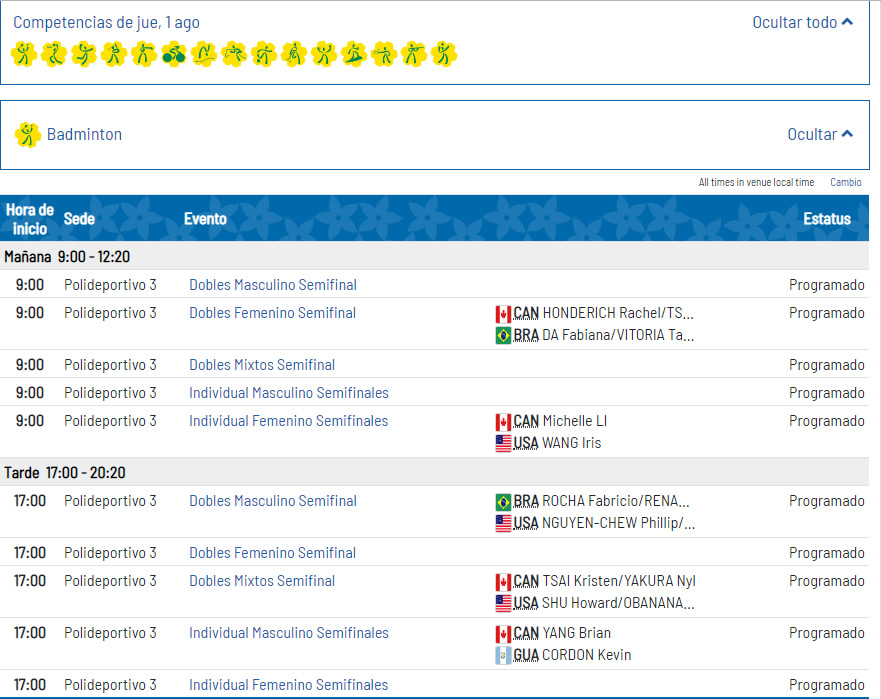Screen dimensions: 881x699
Task: Click USA code beside WANG Iris
Action: pos(526,443)
